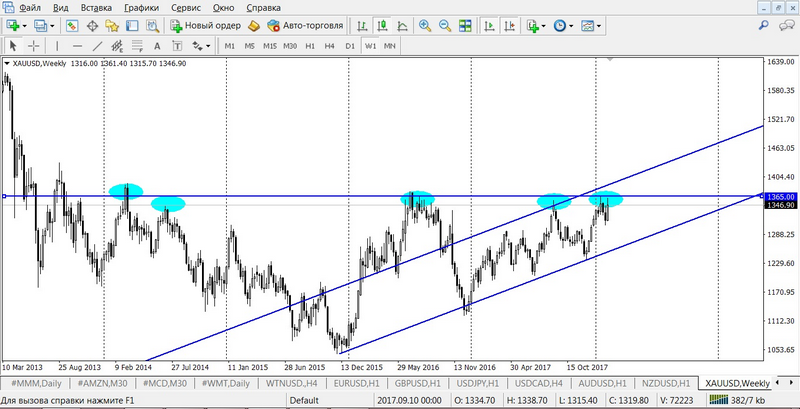This screenshot has height=409, width=800.
Task: Open the Сервис menu
Action: point(185,7)
